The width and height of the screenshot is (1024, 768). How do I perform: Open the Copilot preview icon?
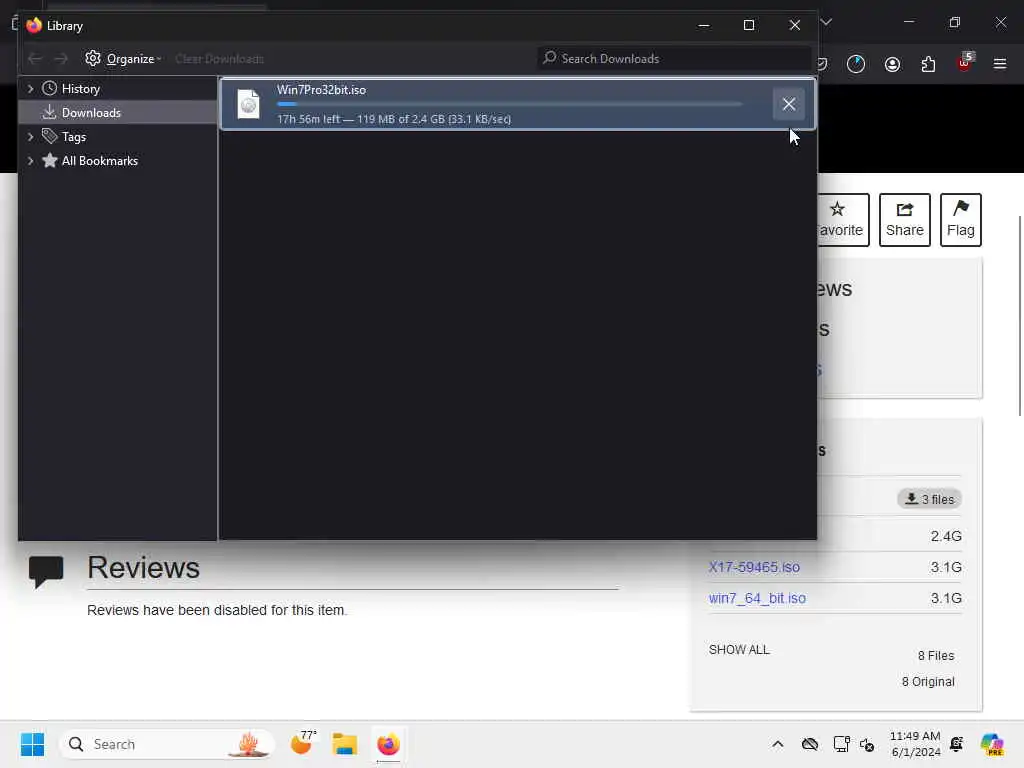(992, 744)
